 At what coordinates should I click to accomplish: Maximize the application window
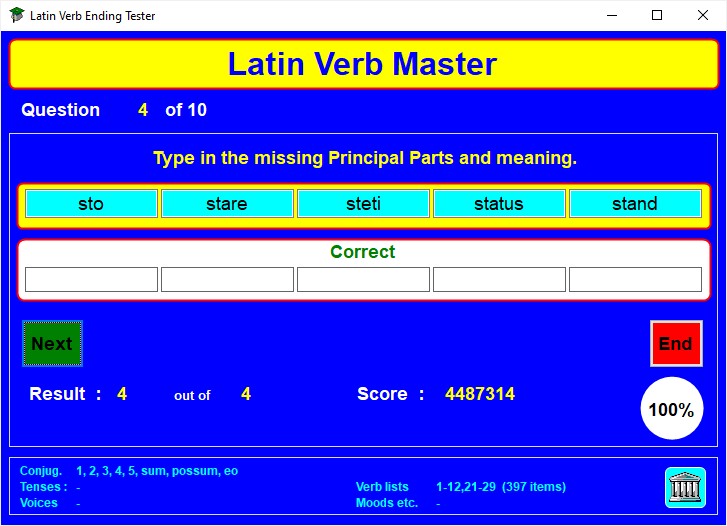click(657, 15)
